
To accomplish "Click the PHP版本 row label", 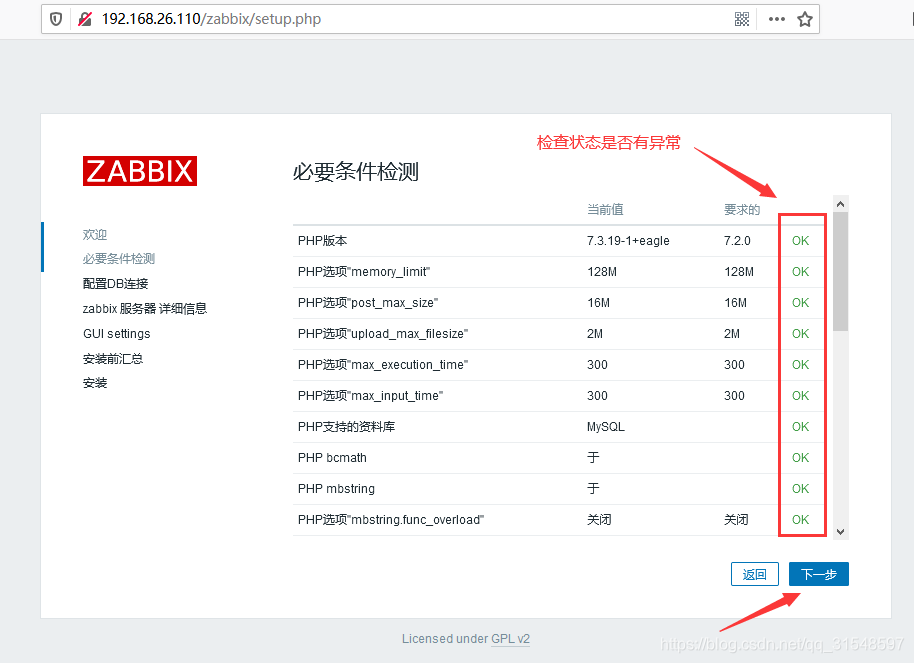I will point(322,241).
